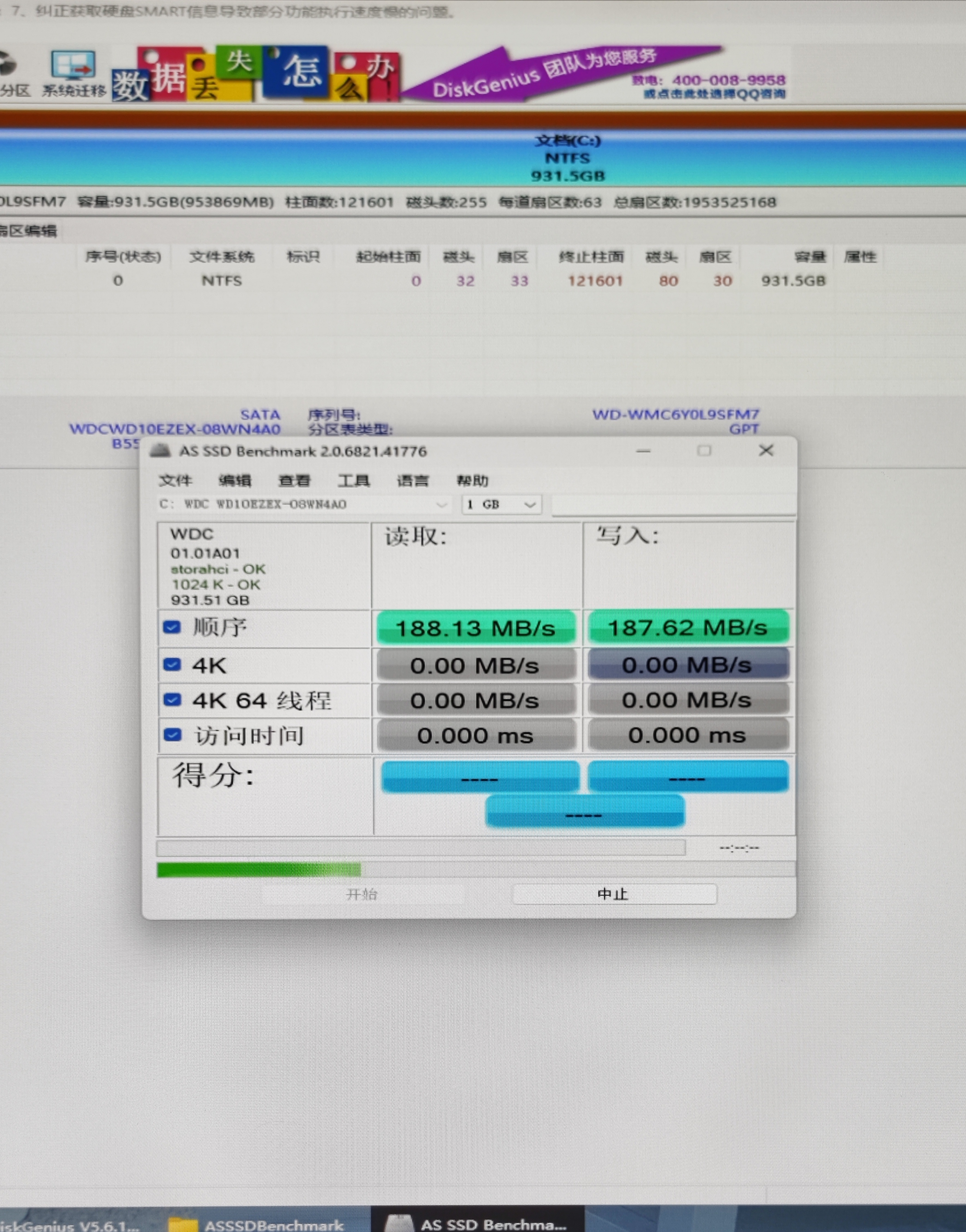966x1232 pixels.
Task: Click the 终止柱面 column header
Action: (x=592, y=257)
